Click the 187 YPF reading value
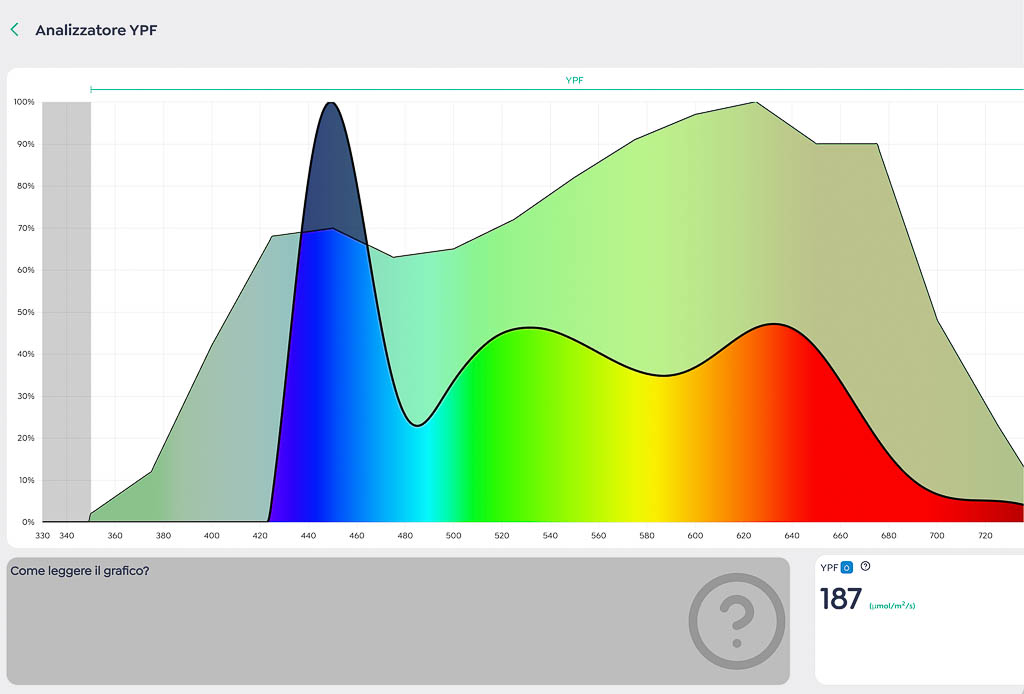 840,599
